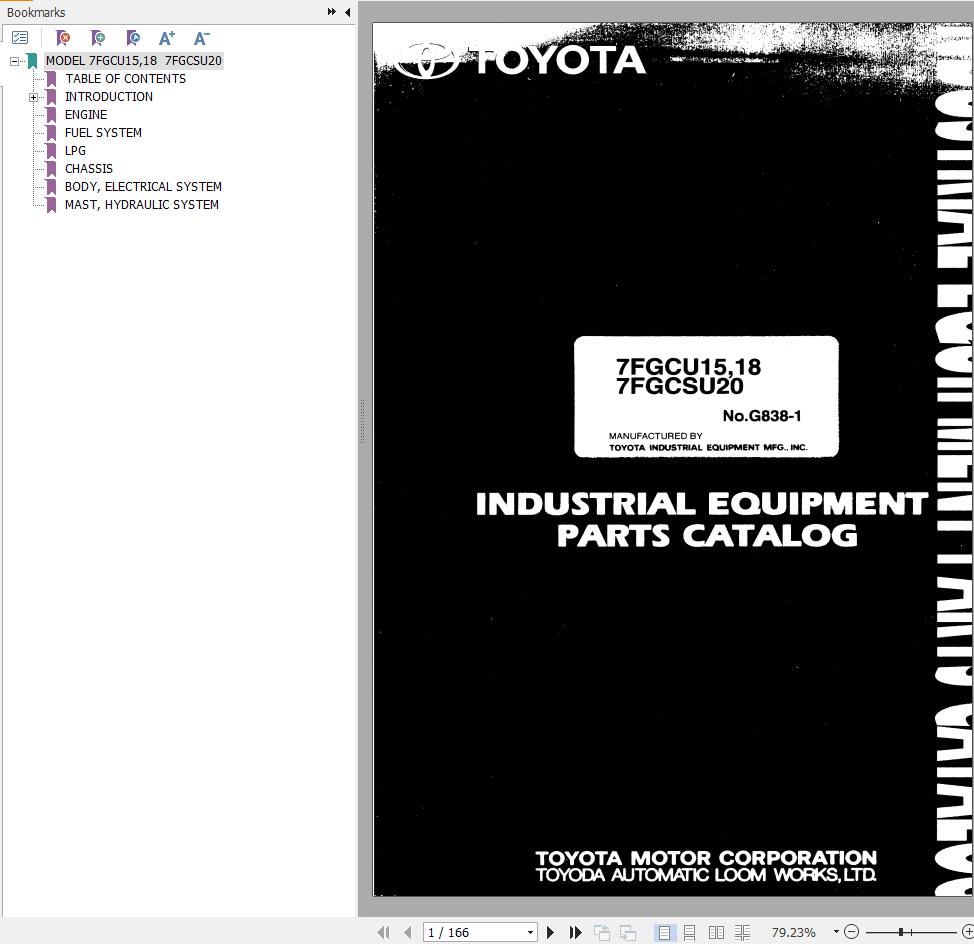Click the 79.23% zoom value
Image resolution: width=974 pixels, height=944 pixels.
(793, 932)
